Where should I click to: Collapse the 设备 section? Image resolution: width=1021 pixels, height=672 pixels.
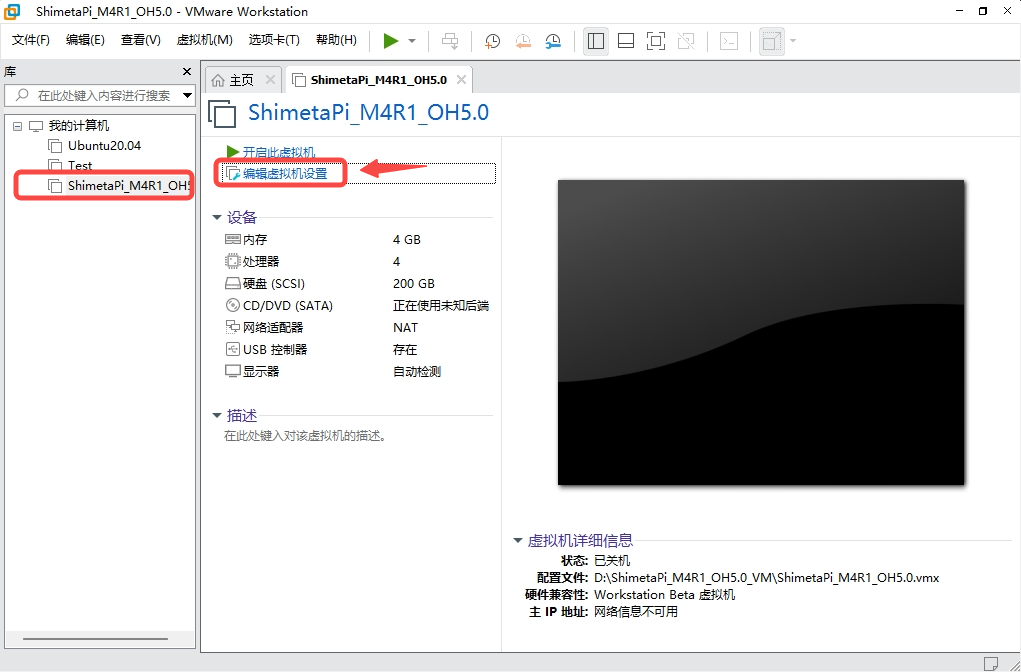pos(217,217)
